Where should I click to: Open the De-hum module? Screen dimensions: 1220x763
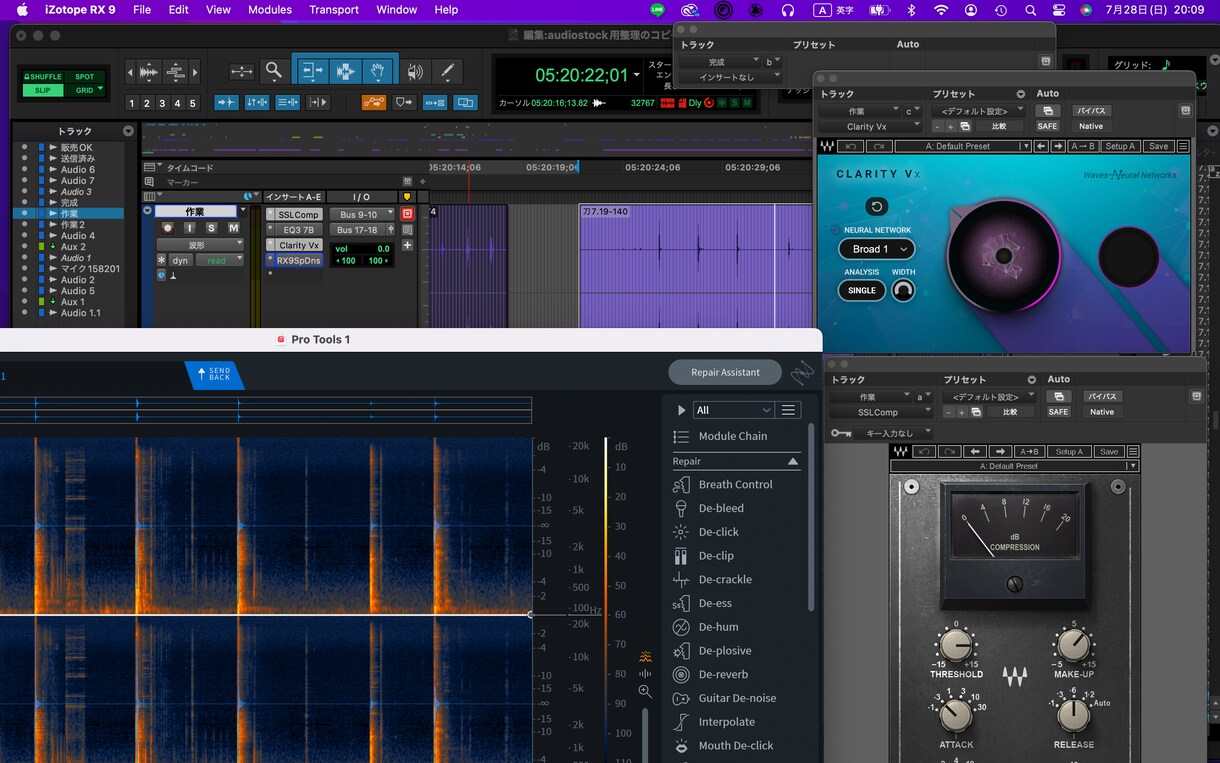pyautogui.click(x=718, y=627)
